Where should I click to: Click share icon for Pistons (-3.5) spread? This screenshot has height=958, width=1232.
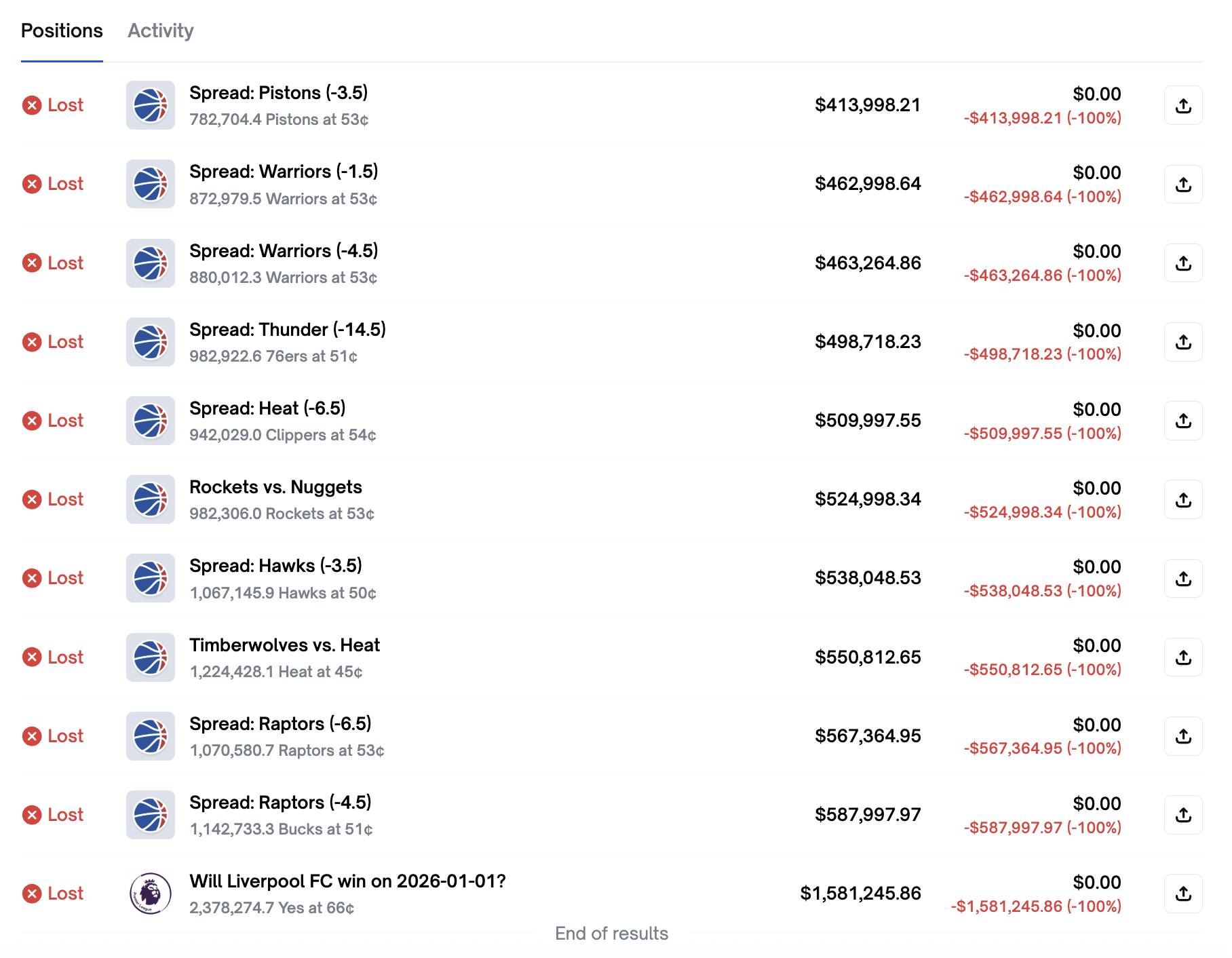tap(1183, 105)
